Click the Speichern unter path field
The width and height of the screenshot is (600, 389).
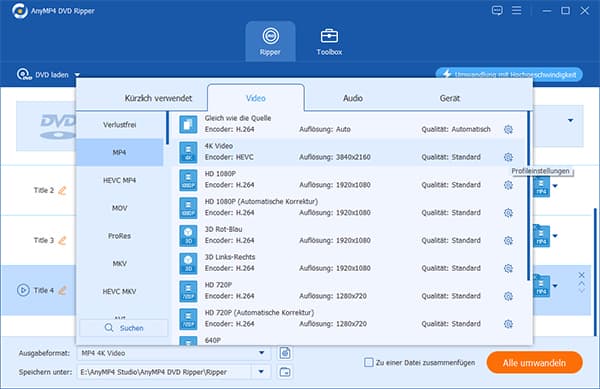click(x=165, y=372)
